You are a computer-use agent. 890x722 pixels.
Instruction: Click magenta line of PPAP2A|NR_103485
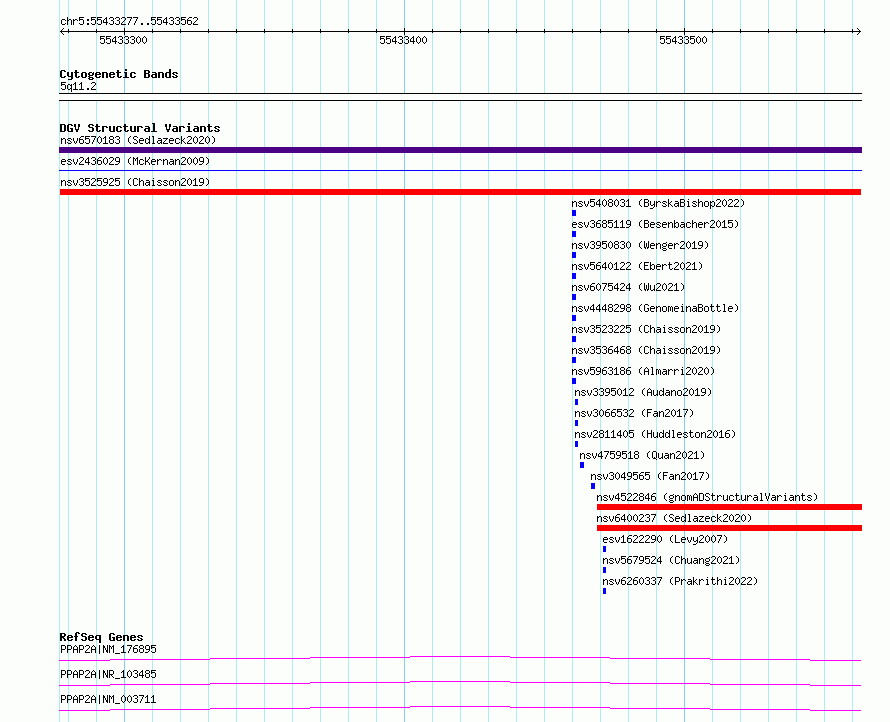click(x=460, y=683)
